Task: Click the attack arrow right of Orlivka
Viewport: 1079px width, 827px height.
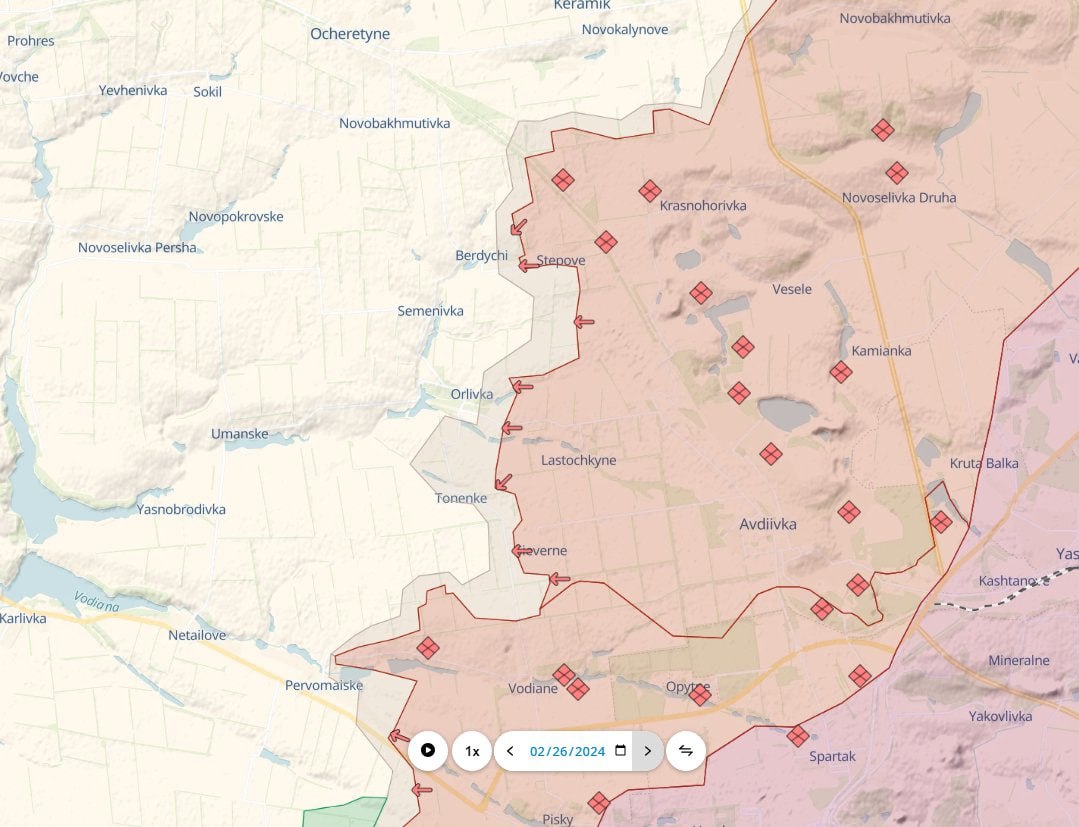Action: (x=522, y=387)
